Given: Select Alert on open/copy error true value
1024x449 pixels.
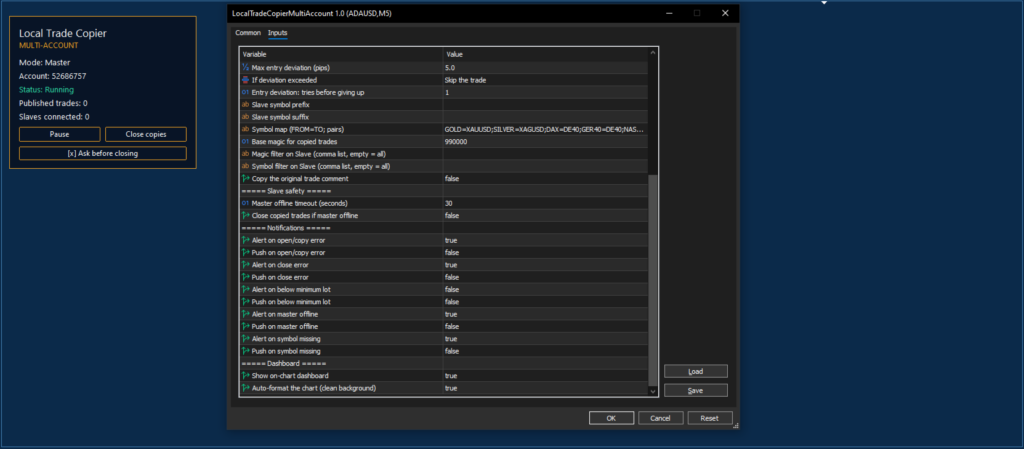Looking at the screenshot, I should coord(451,240).
